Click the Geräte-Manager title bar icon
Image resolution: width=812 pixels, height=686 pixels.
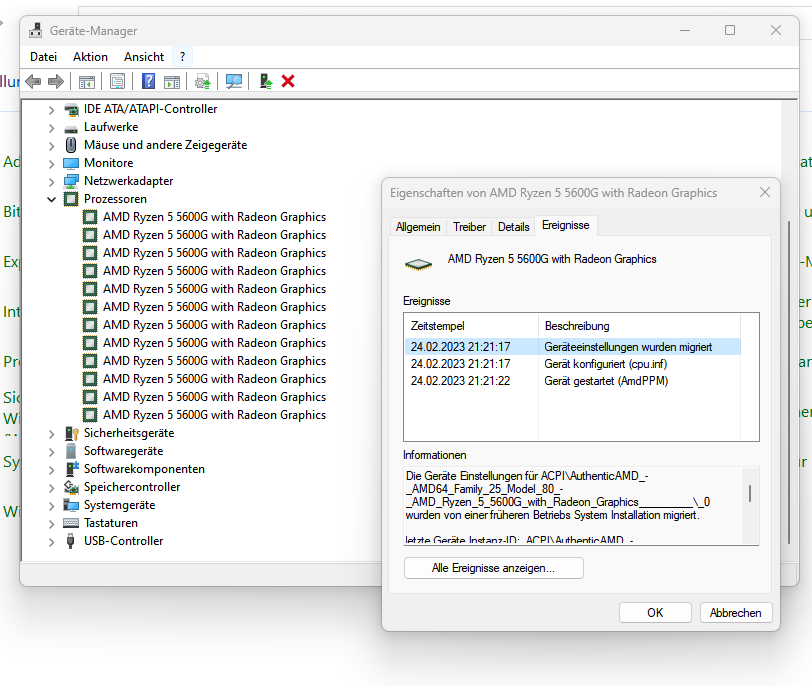[35, 31]
